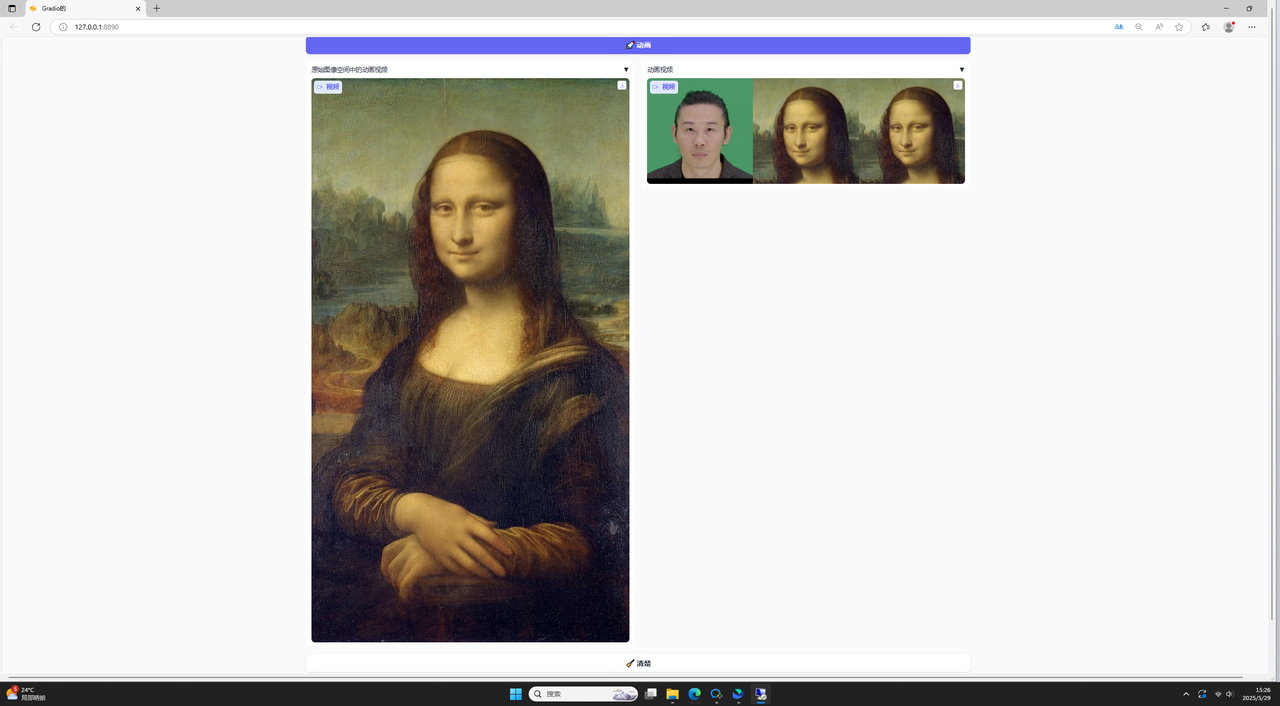
Task: Collapse the 动画视频 panel arrow
Action: 962,70
